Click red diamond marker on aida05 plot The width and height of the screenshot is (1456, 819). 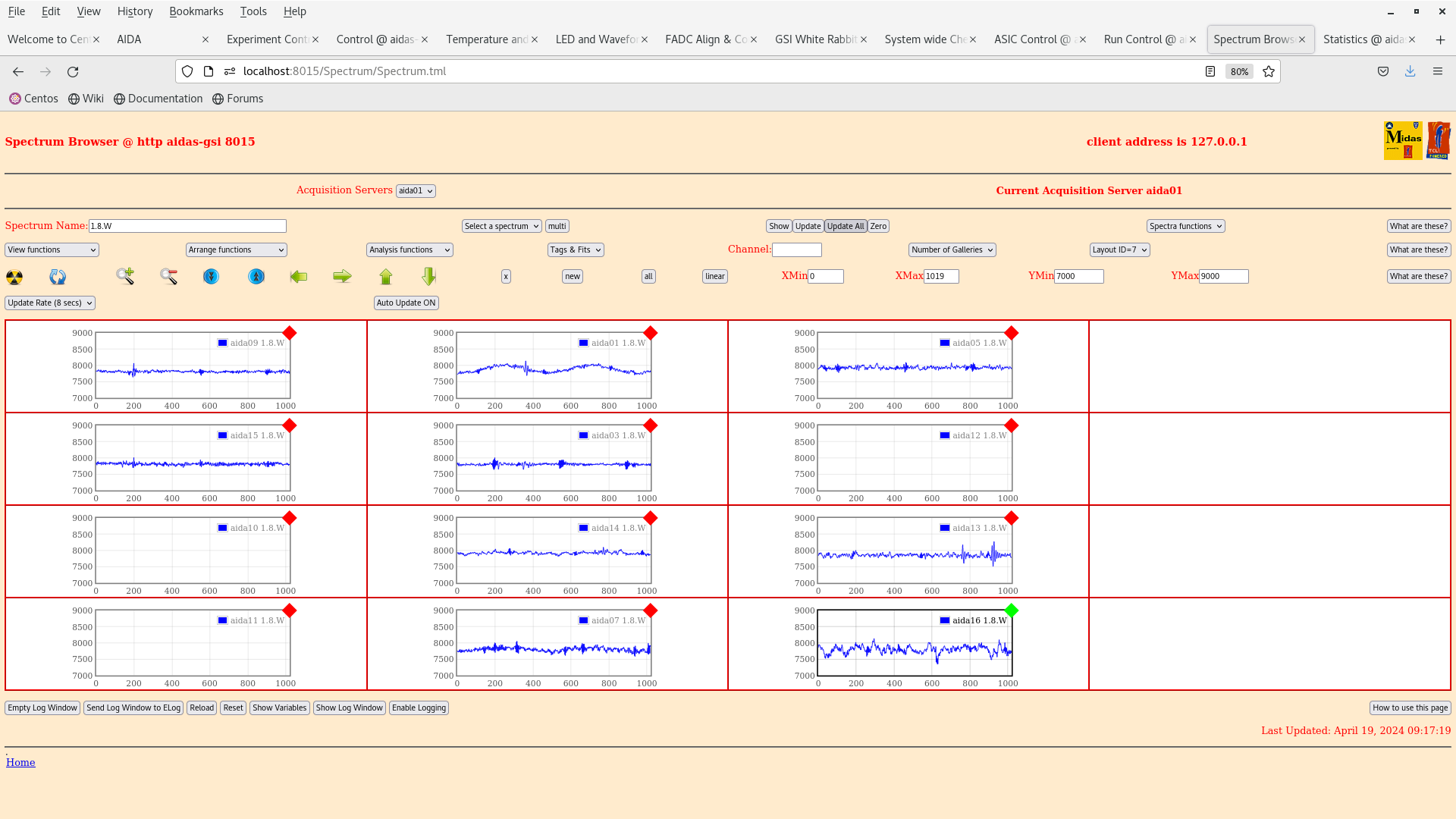(x=1012, y=333)
